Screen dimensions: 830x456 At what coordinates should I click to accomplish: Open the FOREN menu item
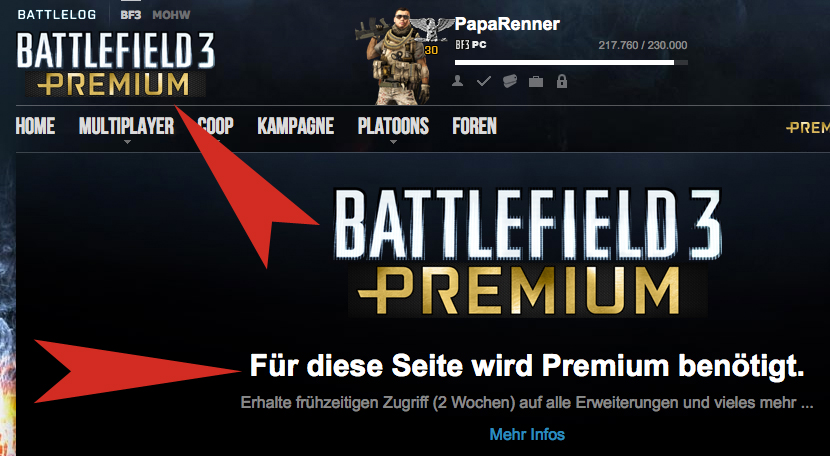474,126
